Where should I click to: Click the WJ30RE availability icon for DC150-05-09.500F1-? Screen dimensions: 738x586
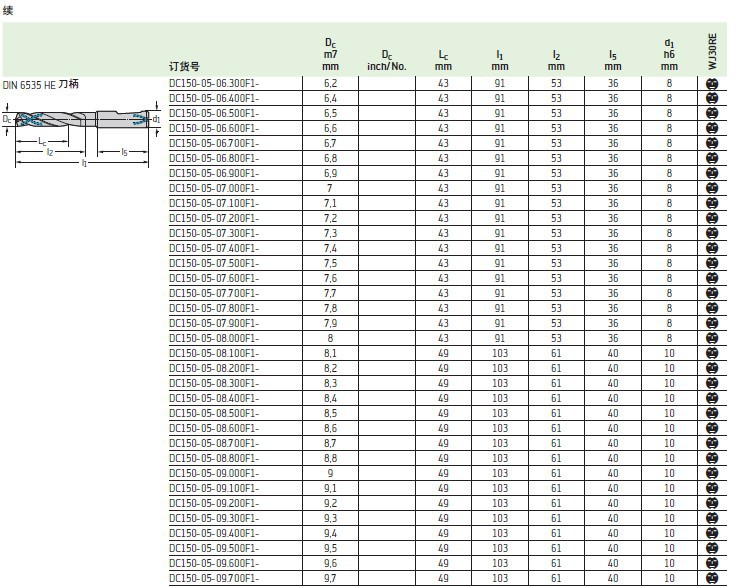712,548
